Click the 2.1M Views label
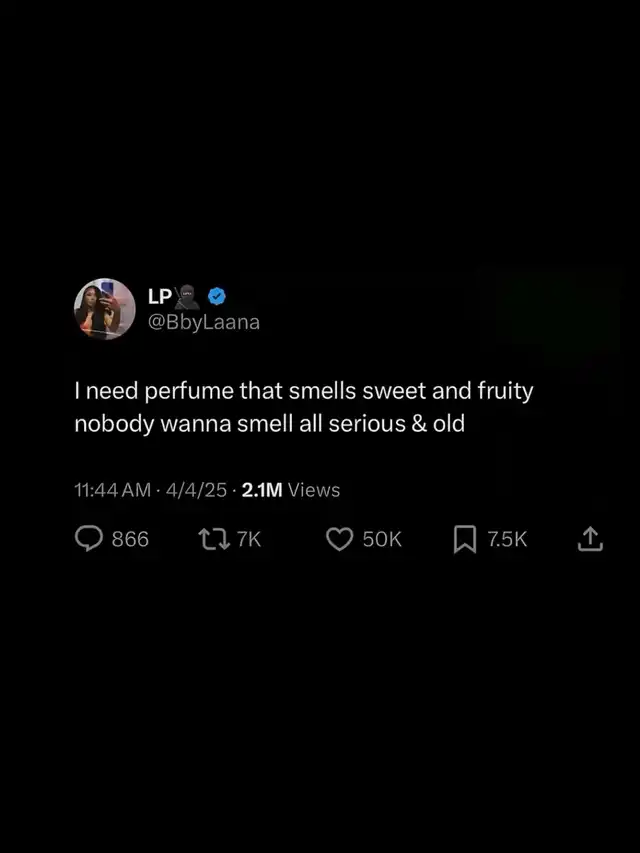Viewport: 640px width, 853px height. (x=291, y=490)
